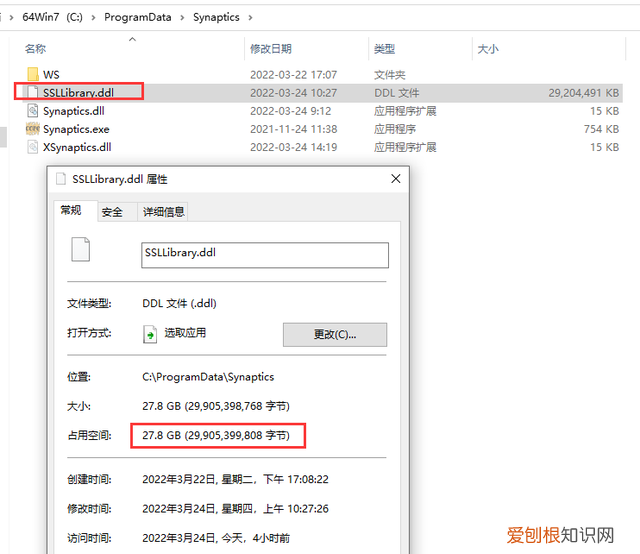Screen dimensions: 640x554
Task: Close the SSLLibrary.ddl 属性 dialog
Action: [x=396, y=178]
